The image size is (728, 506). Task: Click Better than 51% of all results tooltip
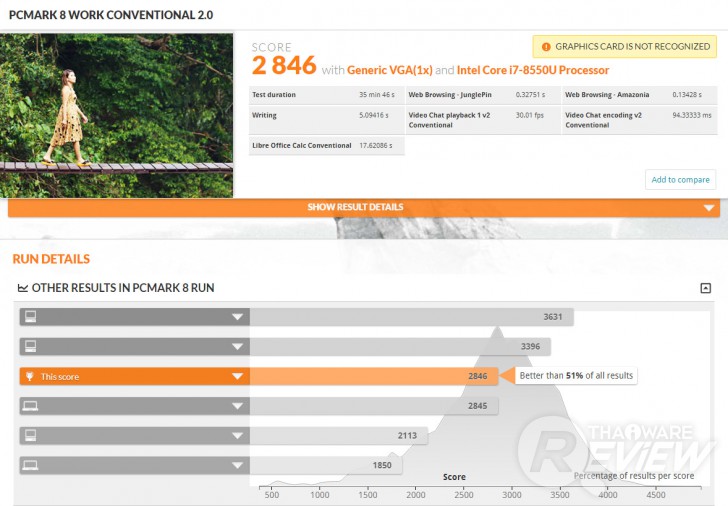pos(576,376)
